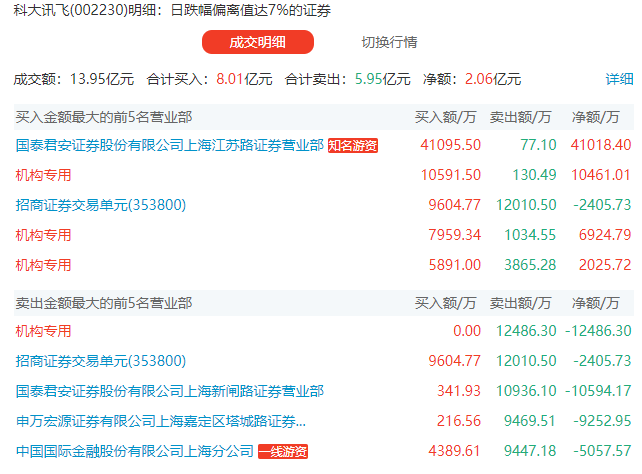Click net amount 6924.79

(x=605, y=235)
